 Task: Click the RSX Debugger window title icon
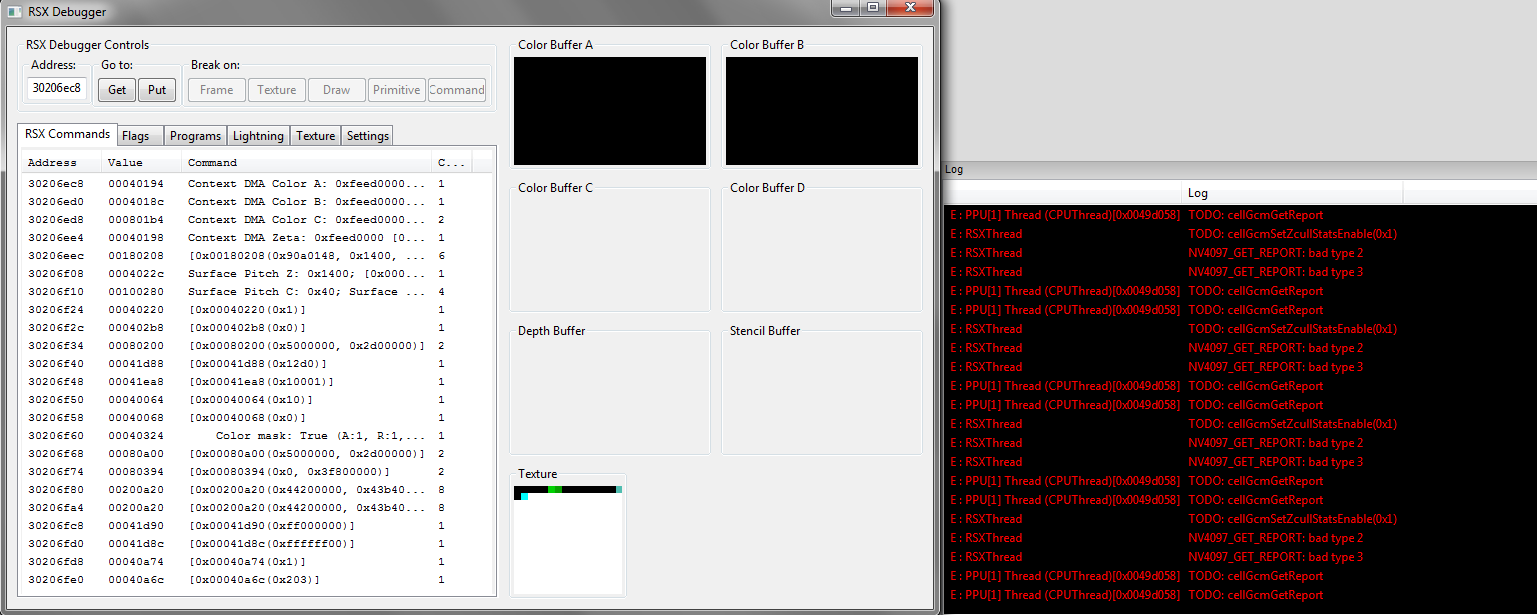[14, 12]
